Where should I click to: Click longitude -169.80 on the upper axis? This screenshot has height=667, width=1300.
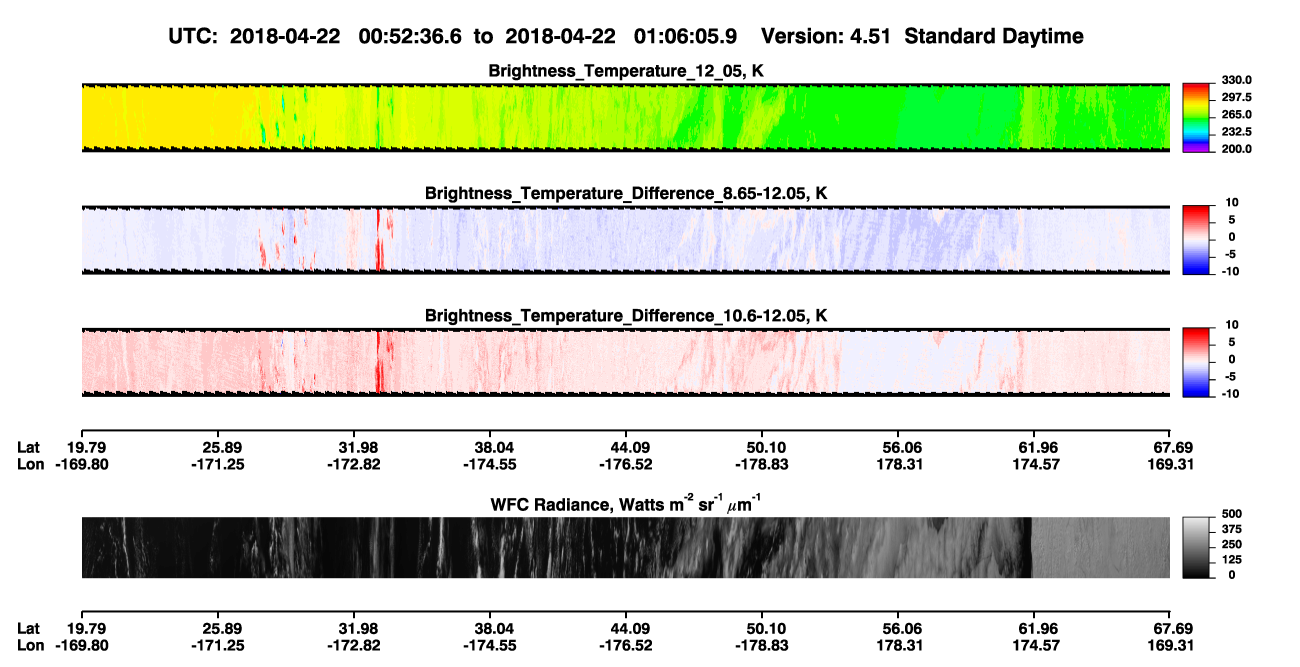[x=81, y=464]
